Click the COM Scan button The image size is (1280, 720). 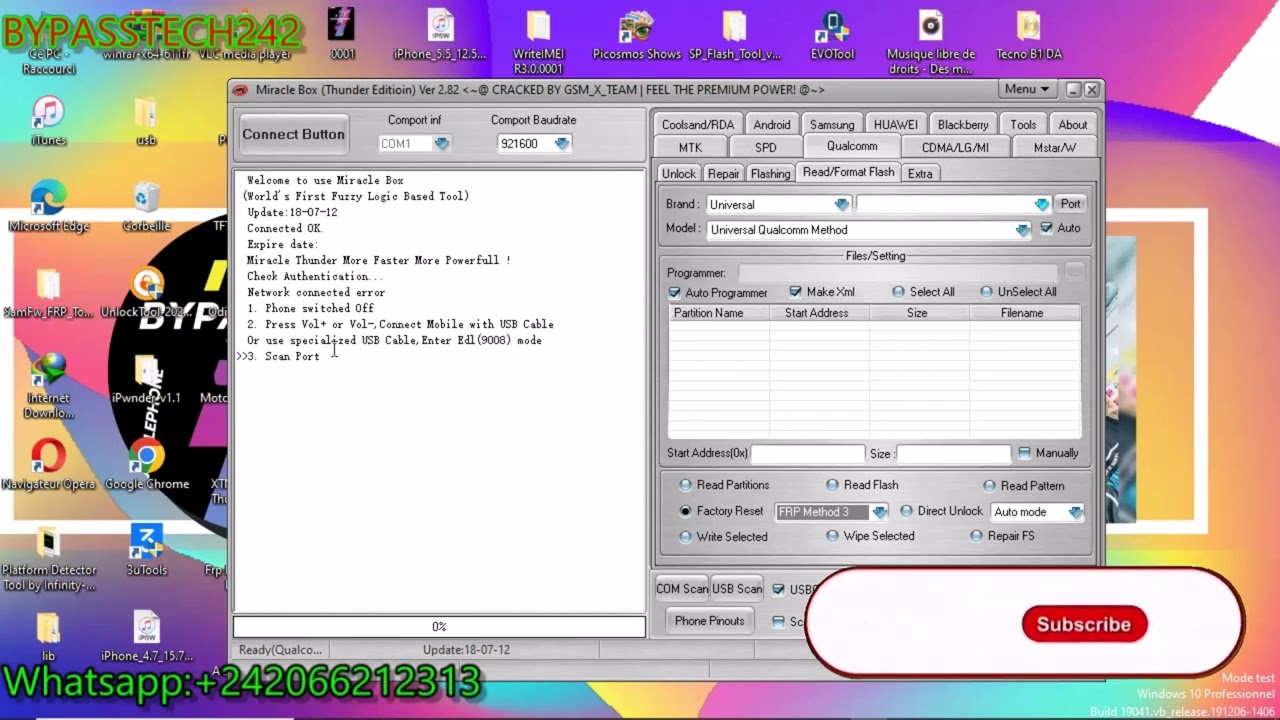(x=682, y=589)
